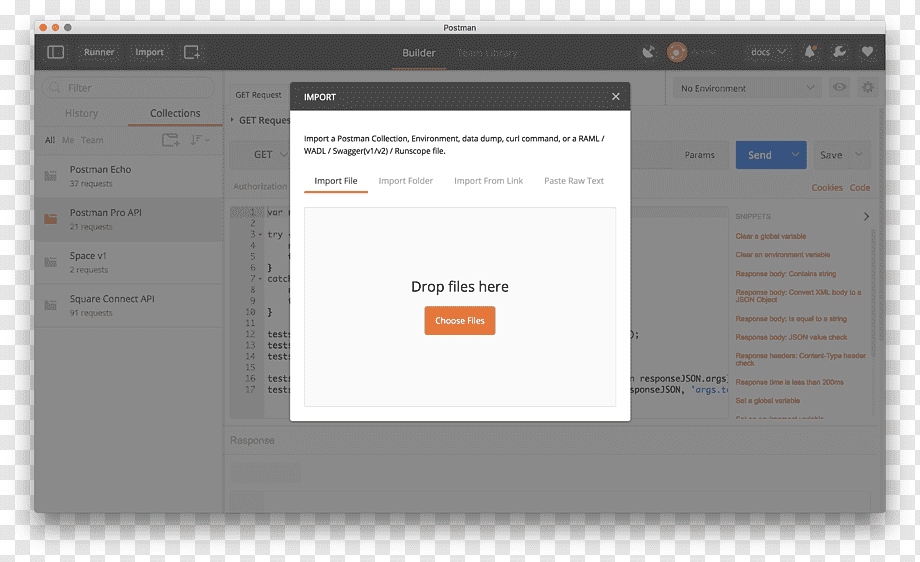Insert Response body: Convert XML body snippet
This screenshot has height=562, width=920.
click(799, 296)
